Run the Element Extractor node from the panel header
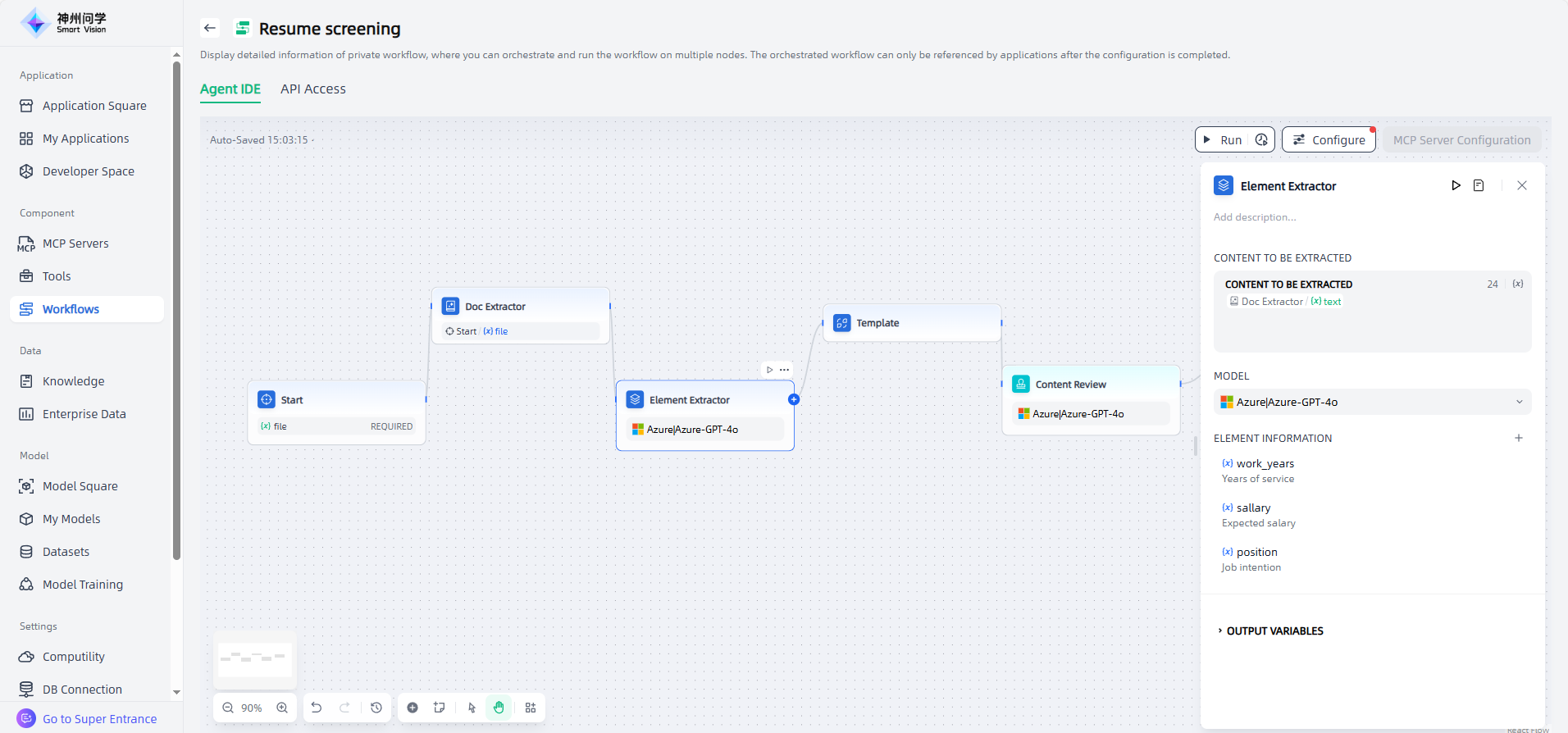The width and height of the screenshot is (1568, 733). pos(1456,185)
